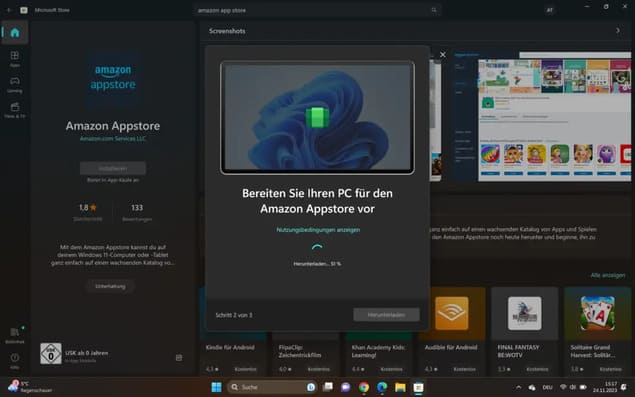Click the 133 Bewertungen count

pyautogui.click(x=137, y=212)
